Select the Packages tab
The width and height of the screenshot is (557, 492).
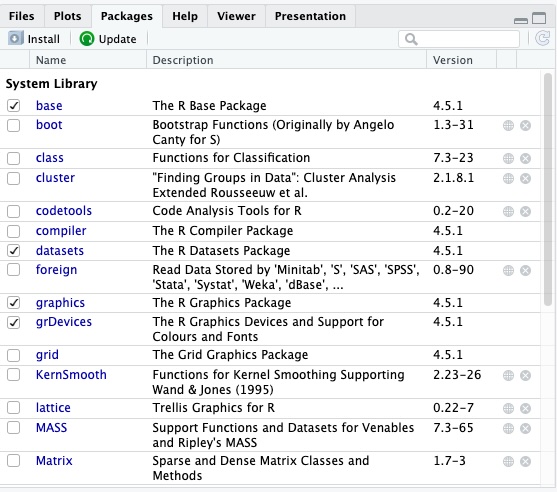point(127,16)
